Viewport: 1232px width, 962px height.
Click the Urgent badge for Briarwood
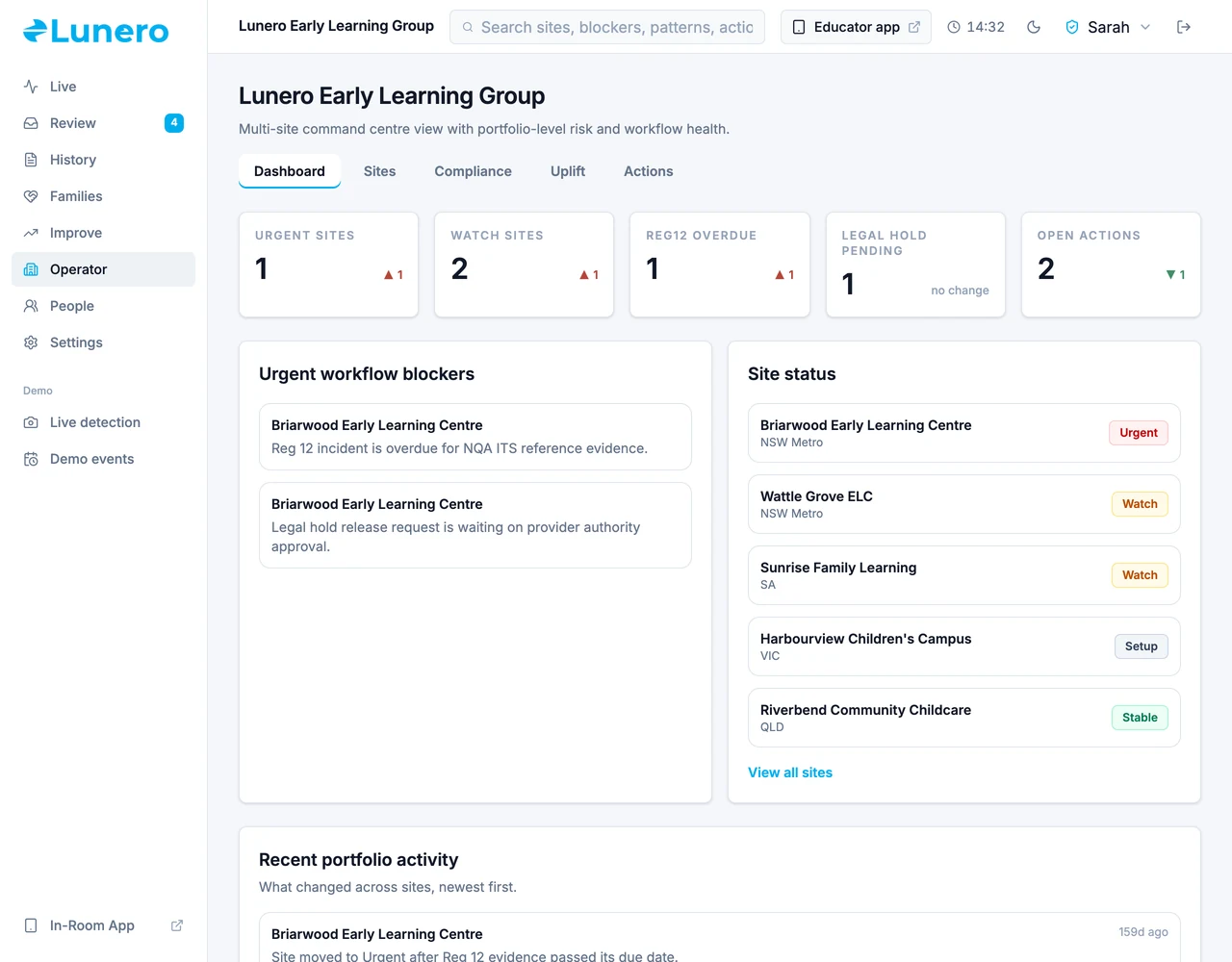pos(1139,433)
